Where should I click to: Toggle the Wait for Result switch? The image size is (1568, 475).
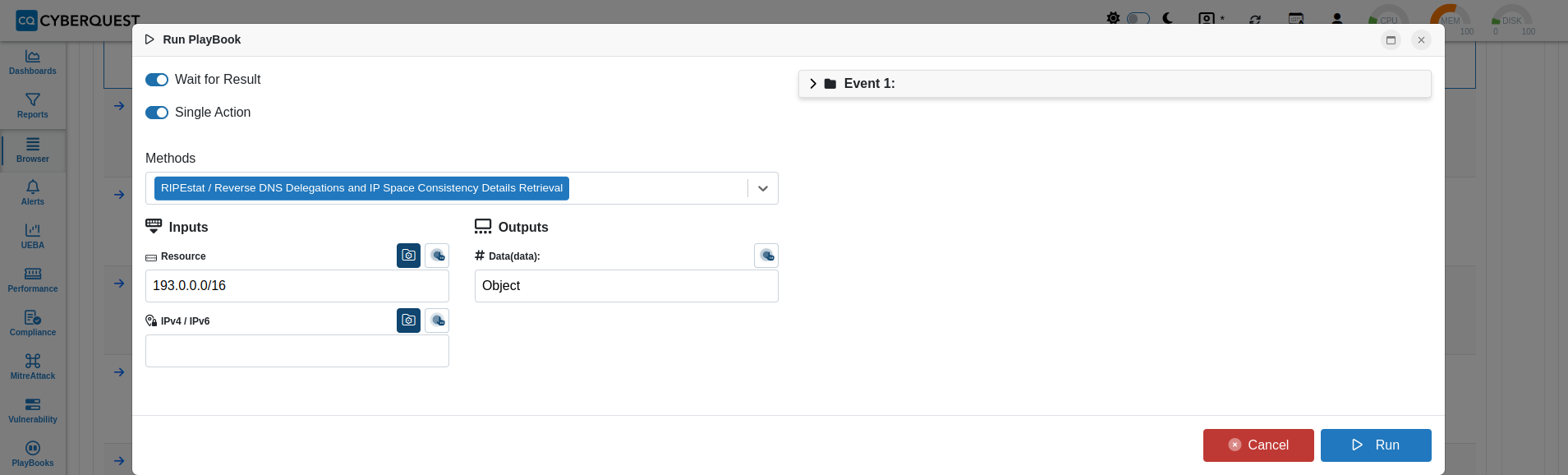(157, 80)
